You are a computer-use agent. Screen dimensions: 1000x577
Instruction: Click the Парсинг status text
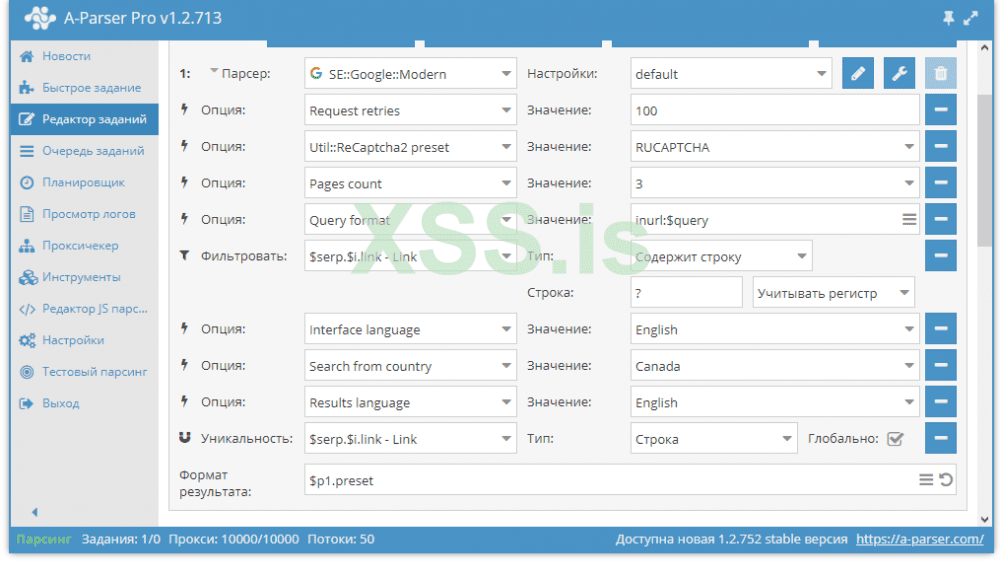(43, 539)
